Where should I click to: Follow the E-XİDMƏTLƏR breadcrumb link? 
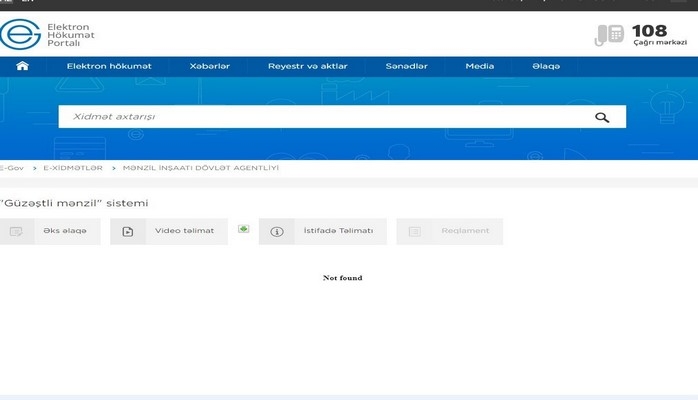tap(73, 168)
